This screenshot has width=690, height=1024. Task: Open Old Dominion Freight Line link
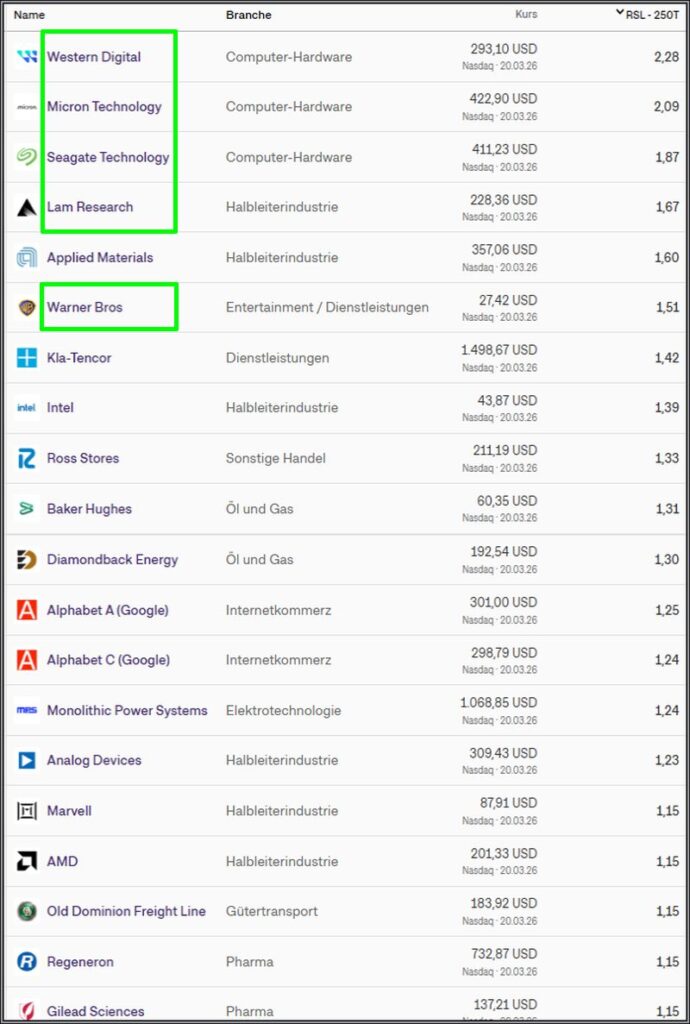click(x=126, y=911)
